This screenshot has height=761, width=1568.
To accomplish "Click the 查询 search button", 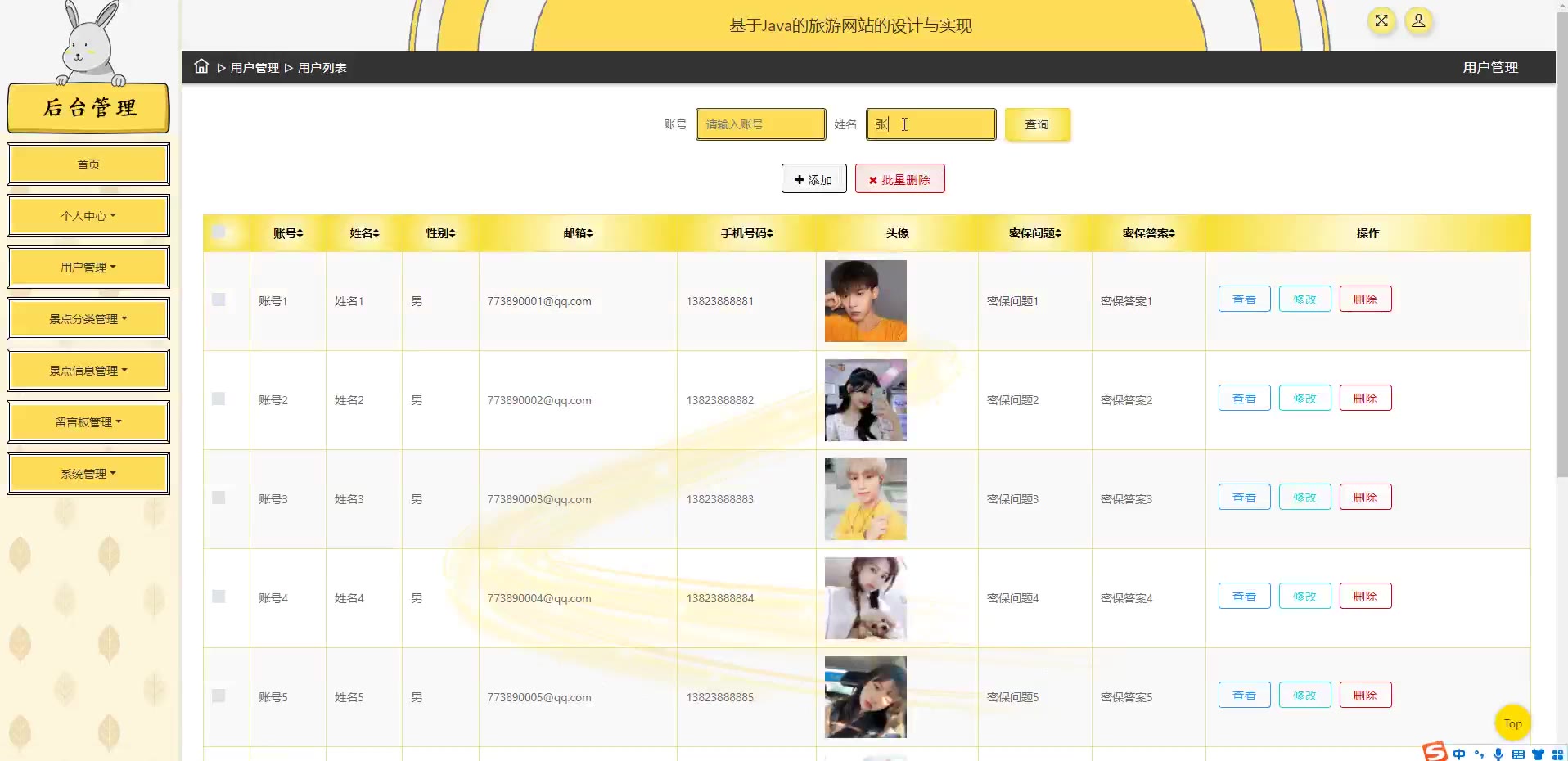I will (x=1037, y=124).
